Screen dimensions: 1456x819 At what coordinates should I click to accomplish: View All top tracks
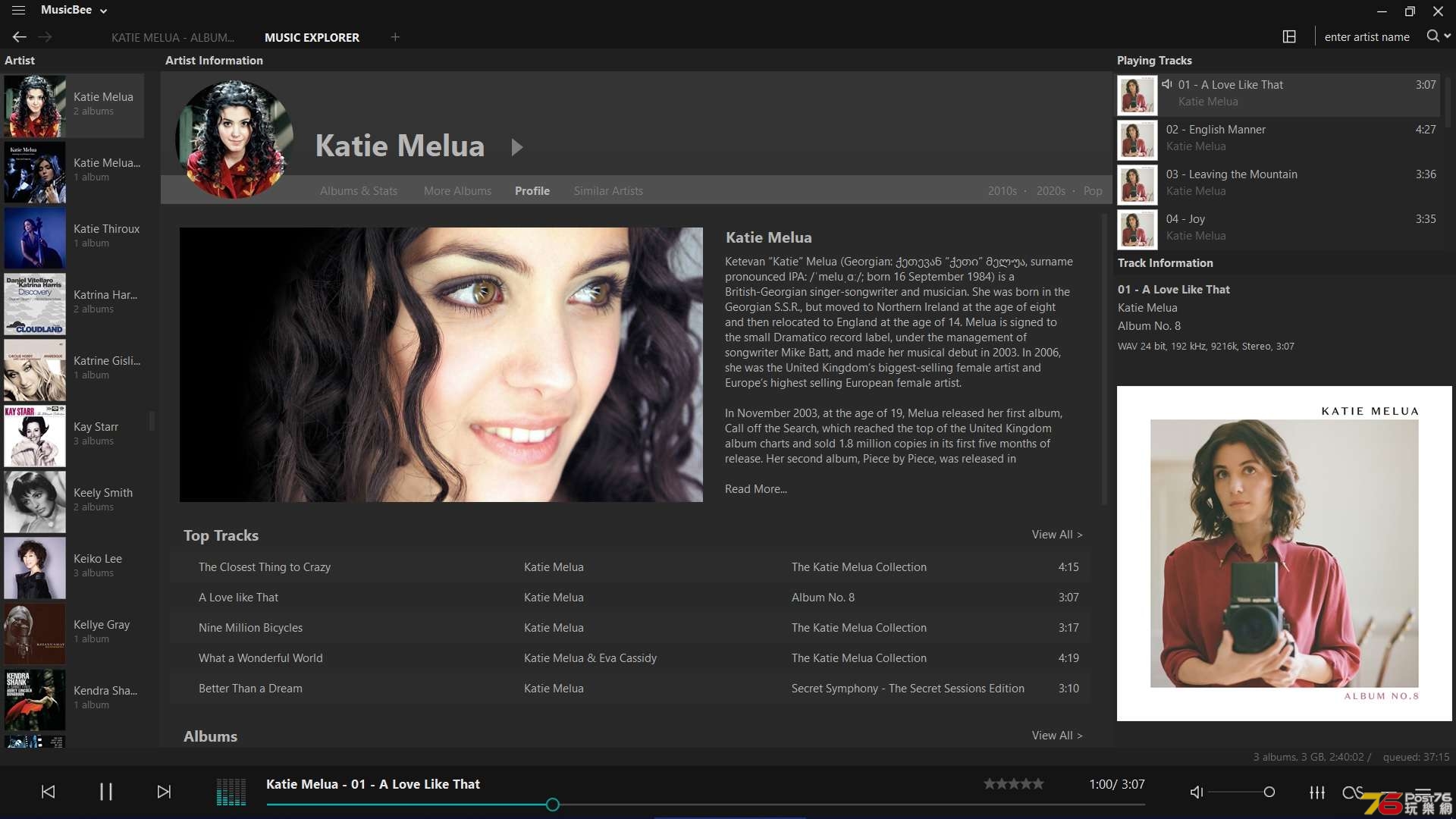coord(1057,535)
